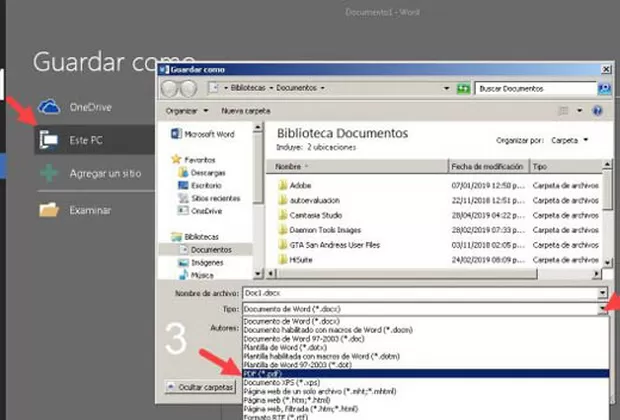Open the Adobe folder
Image resolution: width=620 pixels, height=420 pixels.
(x=295, y=185)
